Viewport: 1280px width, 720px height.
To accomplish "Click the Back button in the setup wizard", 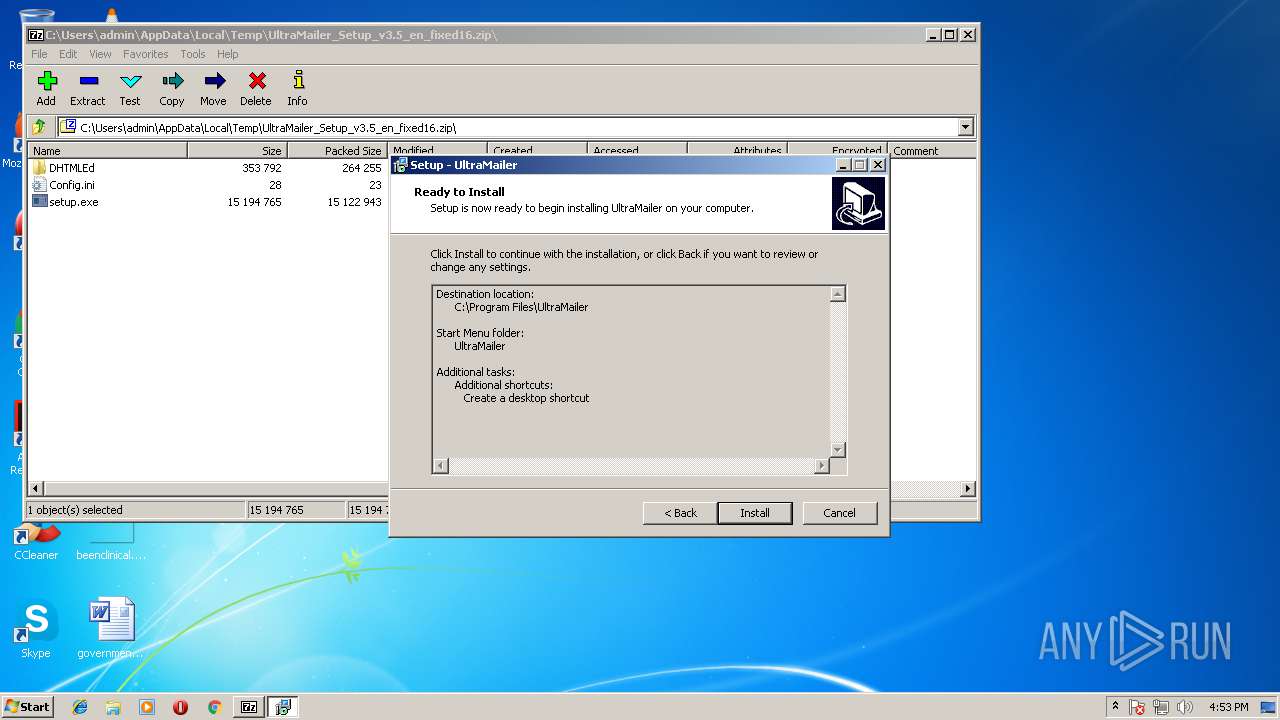I will [680, 513].
